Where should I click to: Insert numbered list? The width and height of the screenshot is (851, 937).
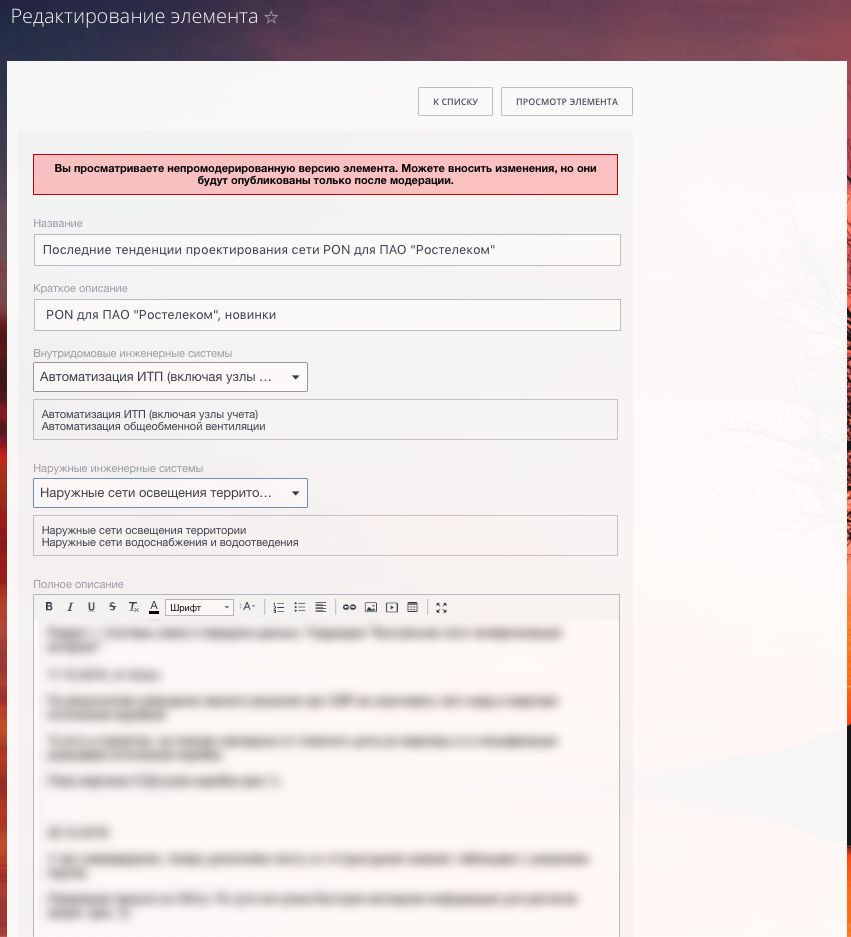pyautogui.click(x=279, y=607)
